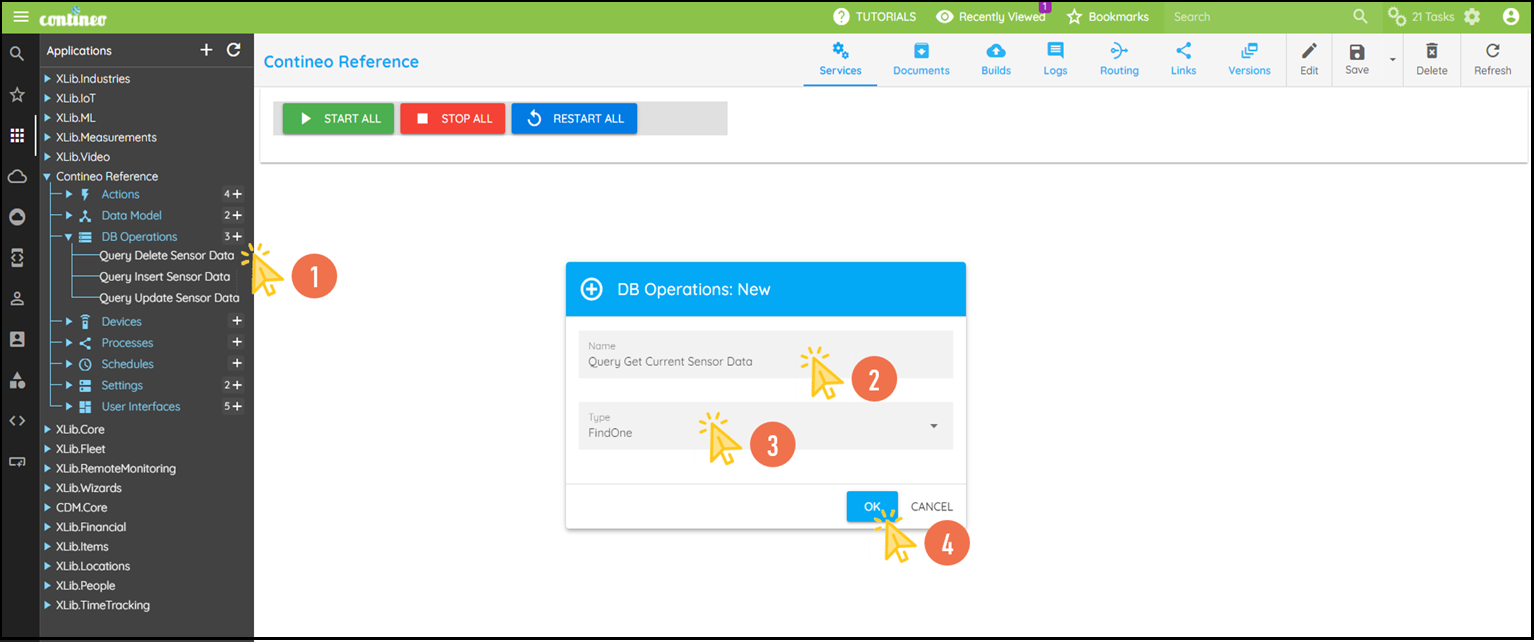This screenshot has height=642, width=1534.
Task: Add a new DB Operations item
Action: click(237, 237)
